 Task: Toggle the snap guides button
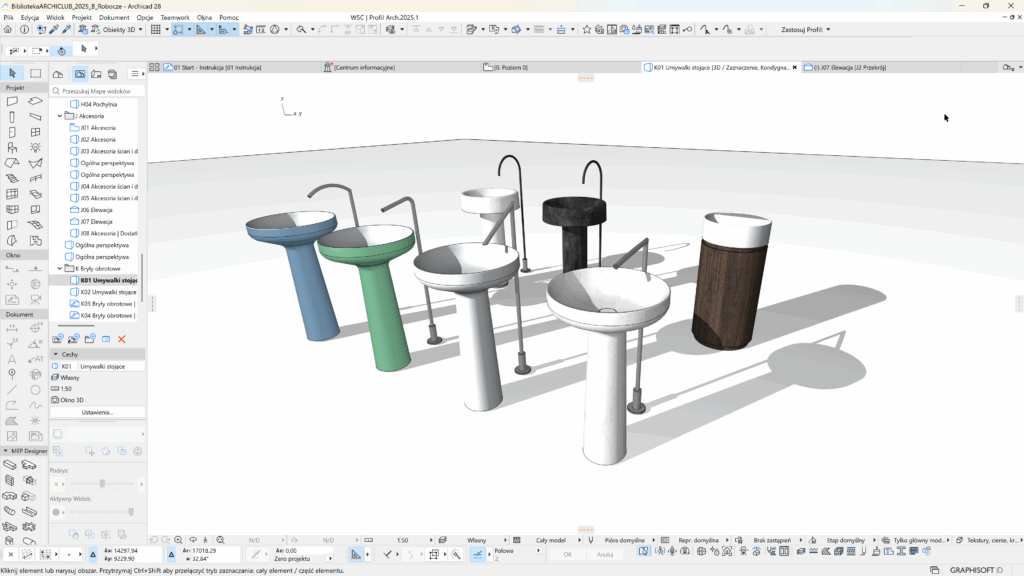(179, 30)
